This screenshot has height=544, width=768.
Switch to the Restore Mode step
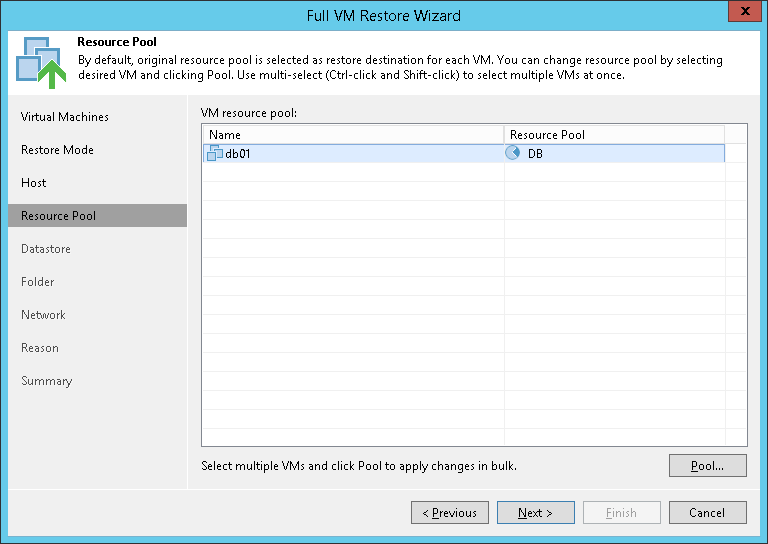click(x=57, y=150)
